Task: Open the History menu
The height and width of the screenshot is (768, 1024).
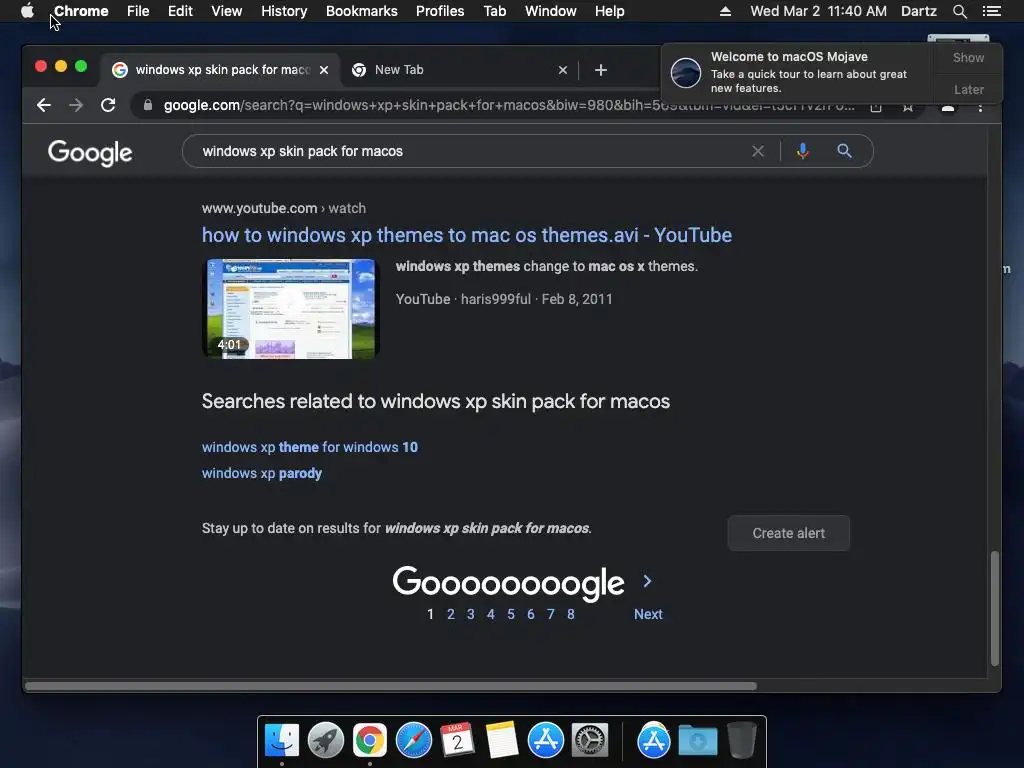Action: pos(284,11)
